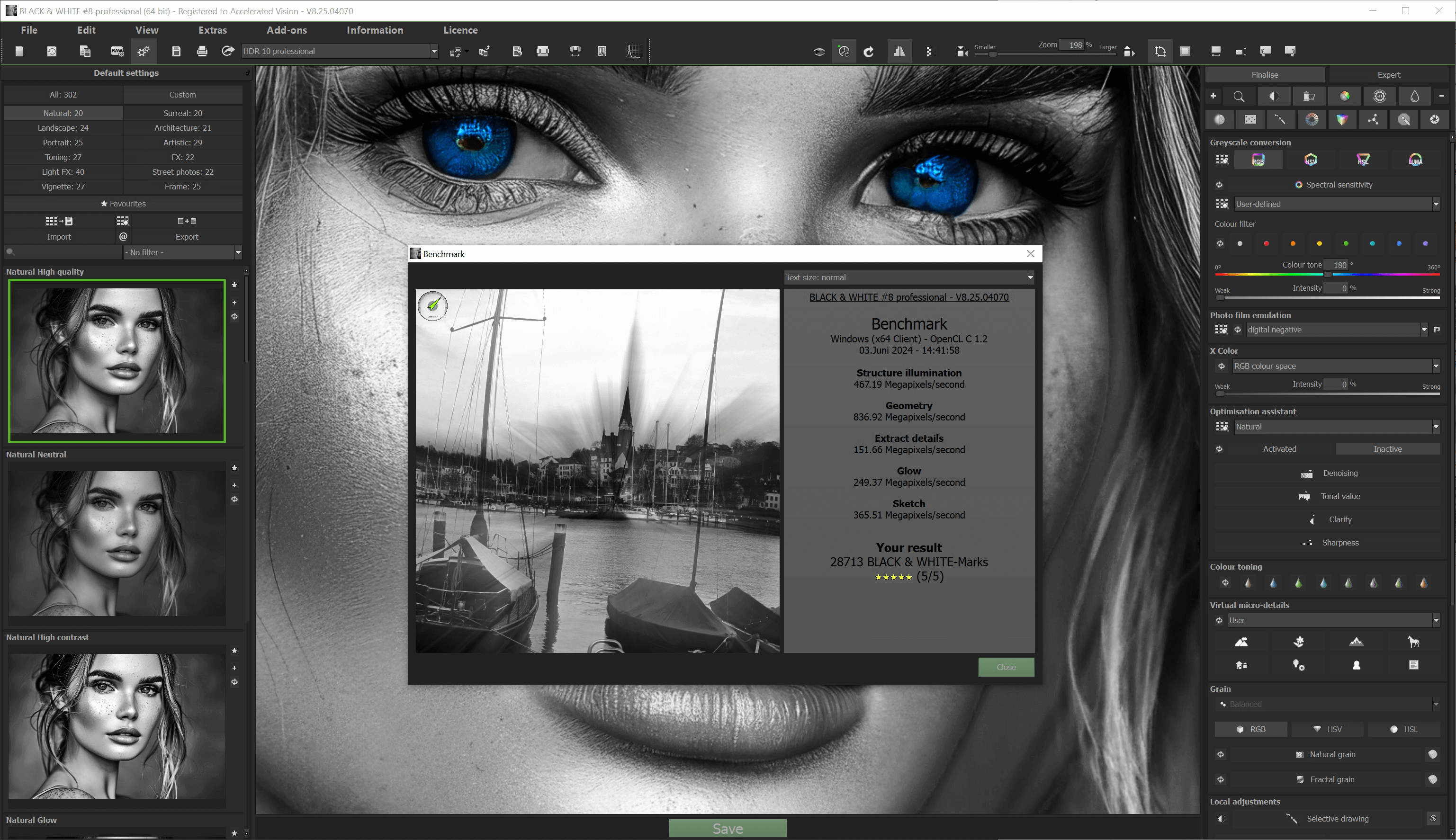
Task: Open the HDR 10 professional preset dropdown
Action: pyautogui.click(x=433, y=51)
